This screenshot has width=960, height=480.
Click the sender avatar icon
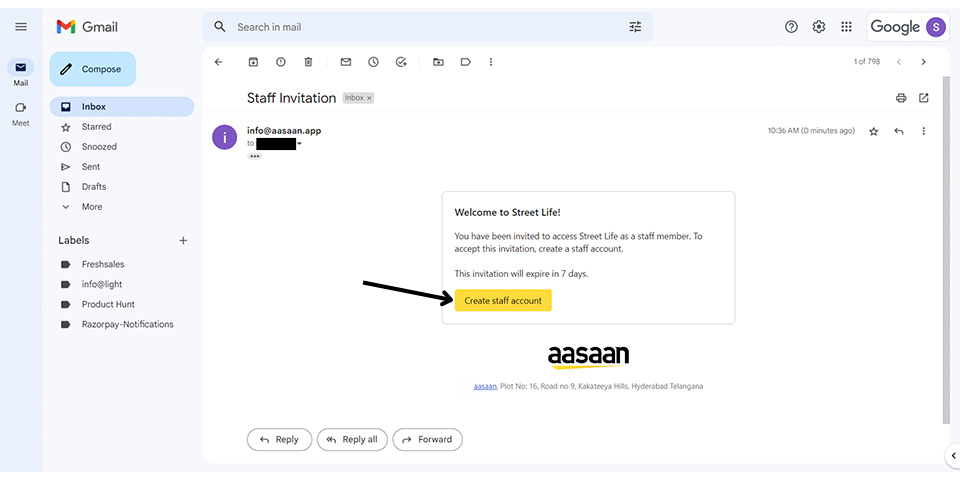coord(225,137)
